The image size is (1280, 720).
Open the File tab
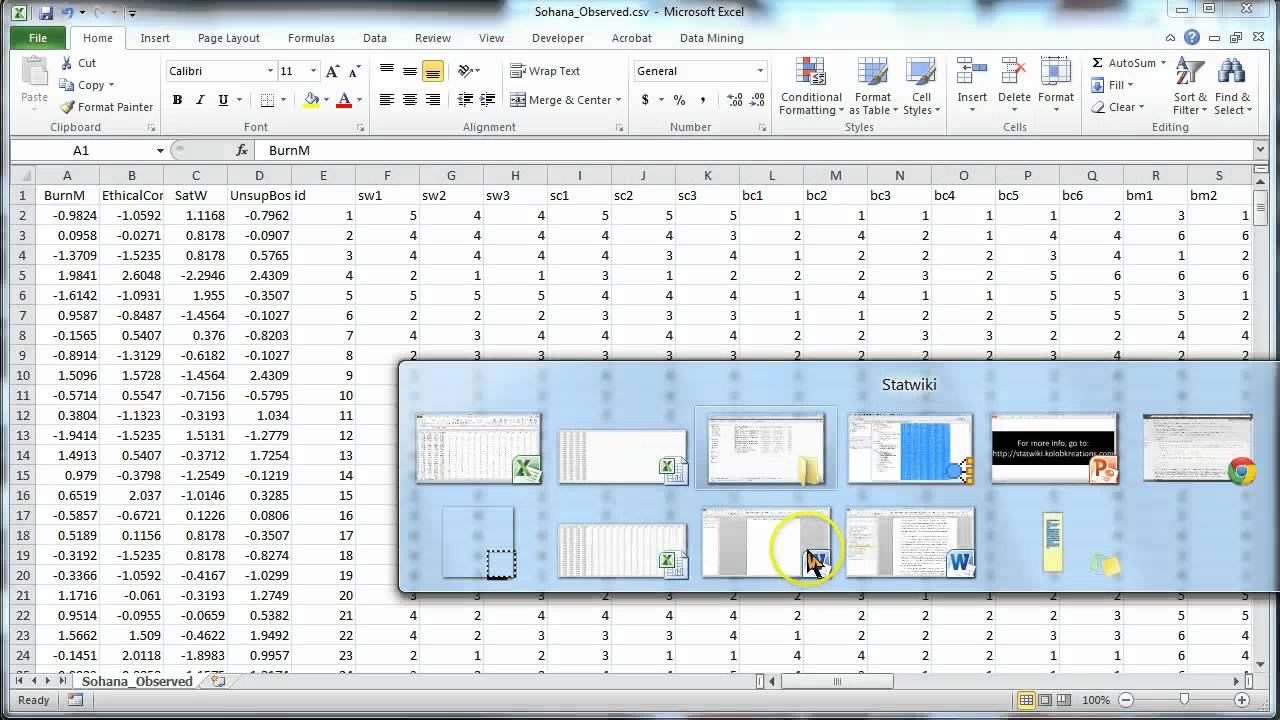pyautogui.click(x=38, y=38)
